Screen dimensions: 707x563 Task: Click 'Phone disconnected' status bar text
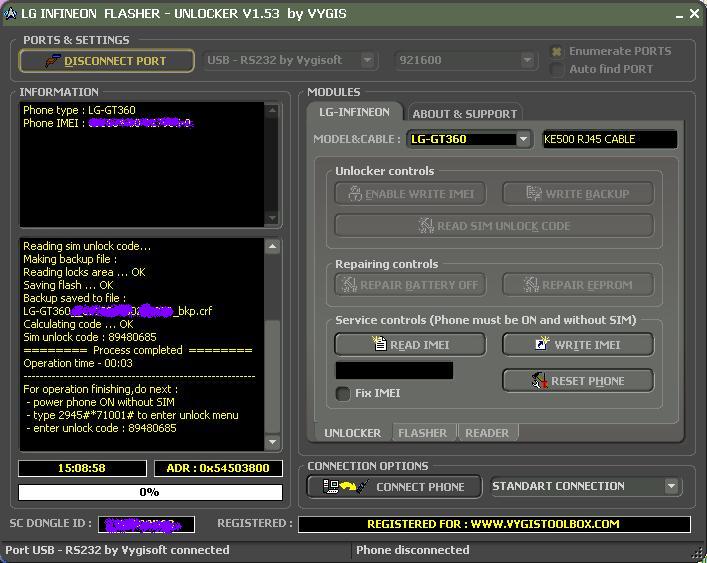click(x=413, y=550)
